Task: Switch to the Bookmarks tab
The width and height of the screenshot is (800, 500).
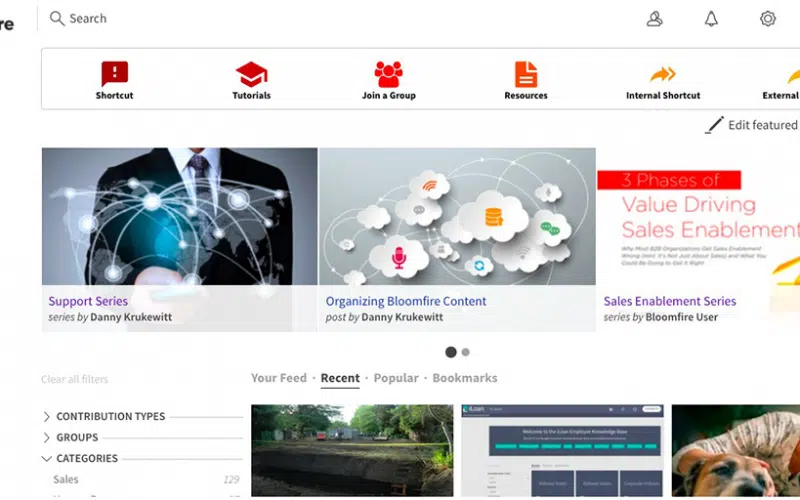Action: click(x=464, y=378)
